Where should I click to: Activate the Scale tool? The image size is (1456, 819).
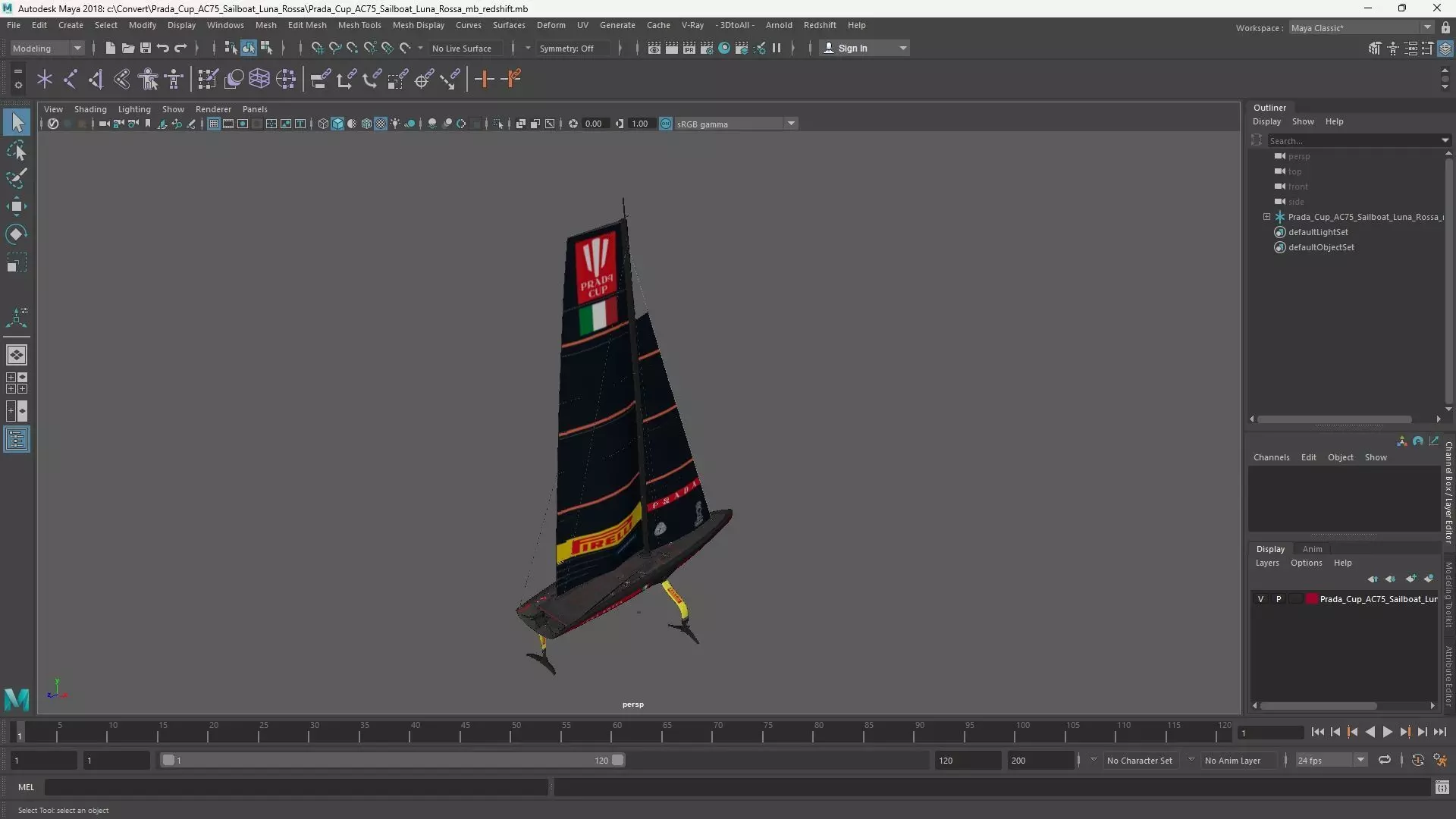click(17, 262)
